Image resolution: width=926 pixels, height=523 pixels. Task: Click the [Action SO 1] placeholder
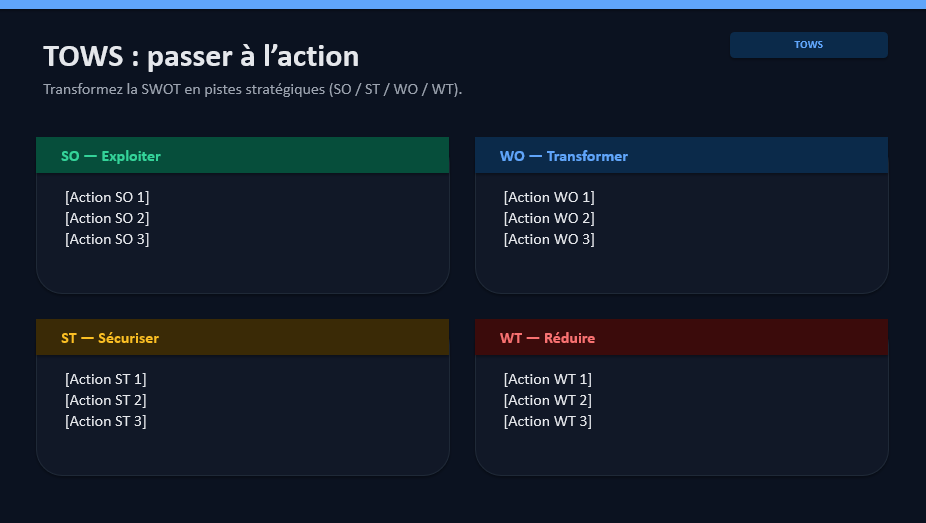tap(107, 197)
